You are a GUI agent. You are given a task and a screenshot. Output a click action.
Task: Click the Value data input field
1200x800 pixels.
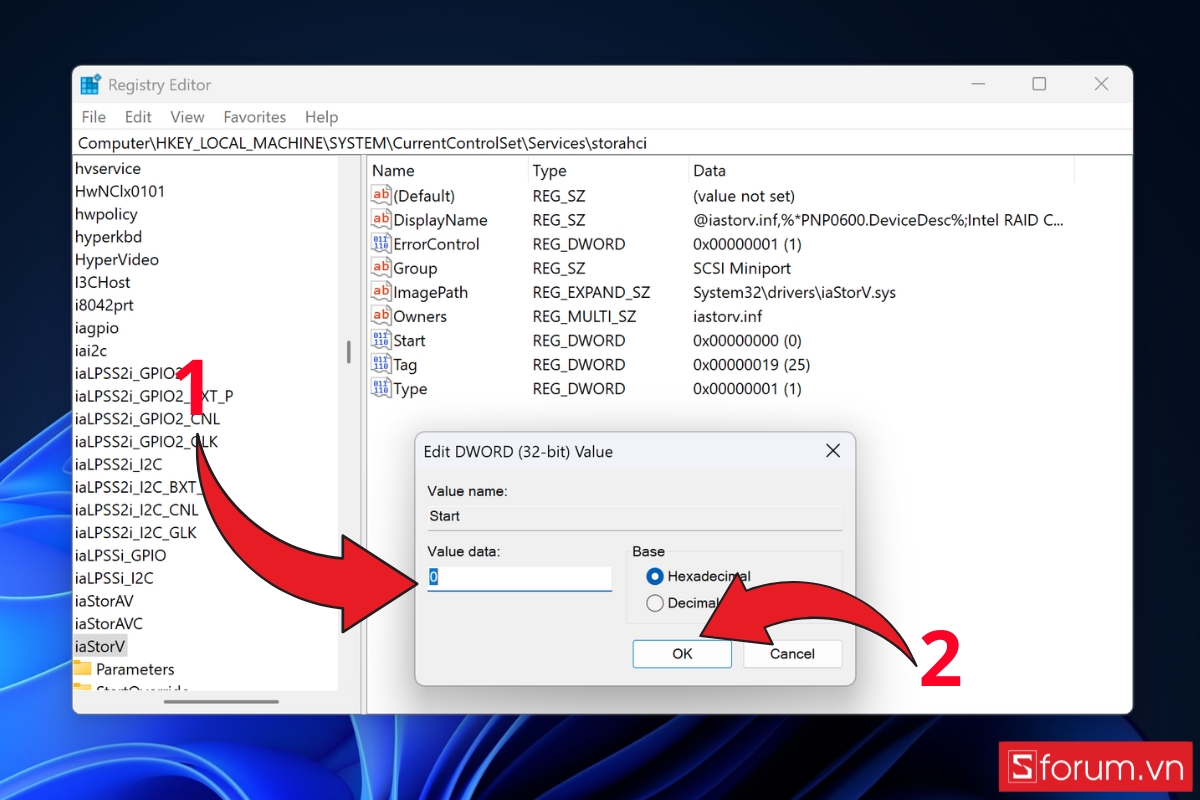coord(519,578)
